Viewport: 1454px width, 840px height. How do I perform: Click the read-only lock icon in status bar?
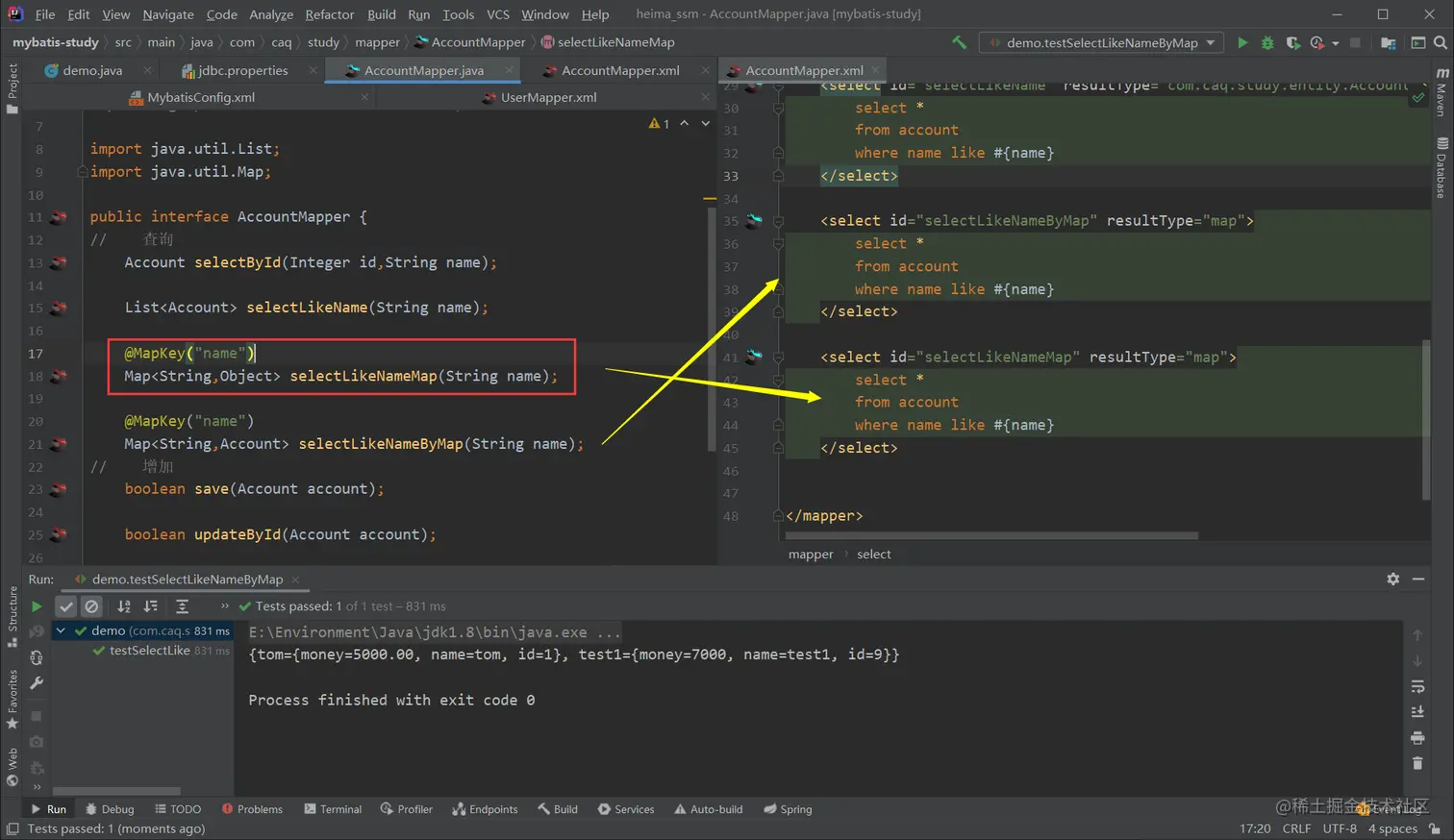click(1435, 828)
